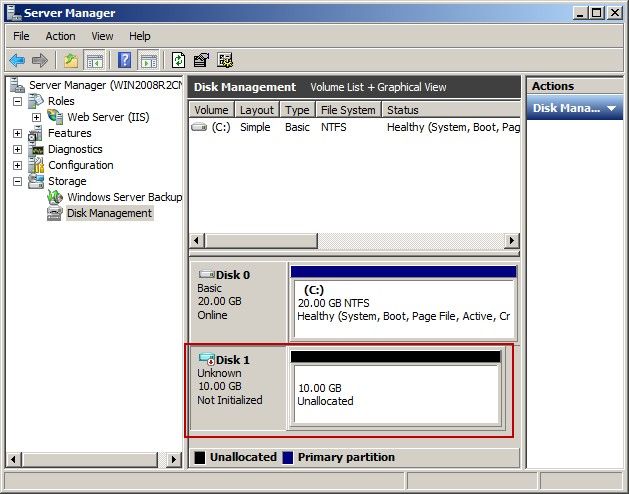Collapse the Roles tree node
This screenshot has height=494, width=629.
[17, 101]
